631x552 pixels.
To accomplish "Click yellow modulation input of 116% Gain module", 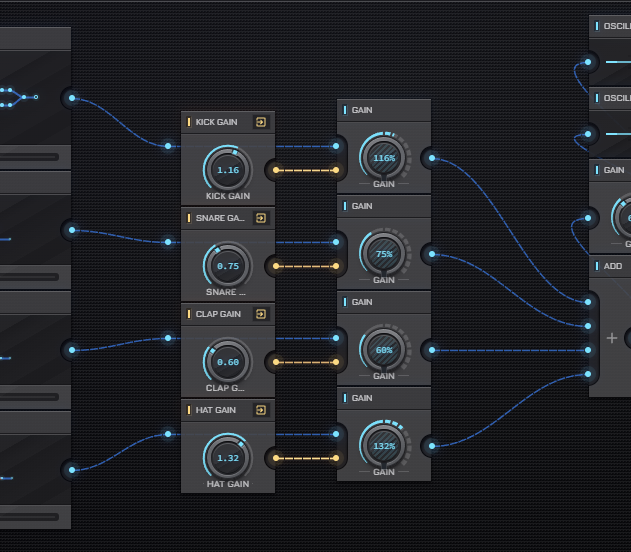I will tap(336, 170).
